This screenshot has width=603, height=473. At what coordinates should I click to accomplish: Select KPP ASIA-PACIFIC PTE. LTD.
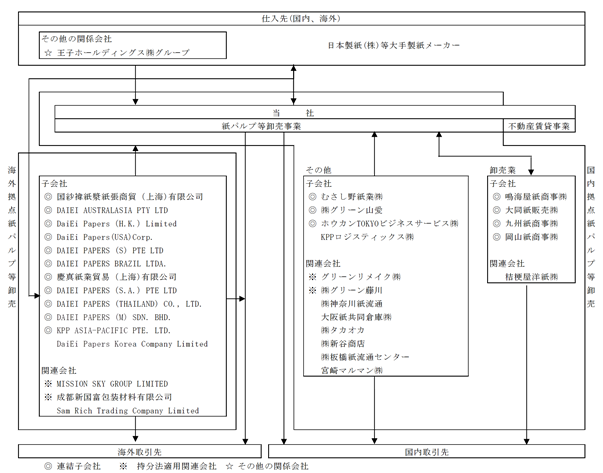(113, 330)
